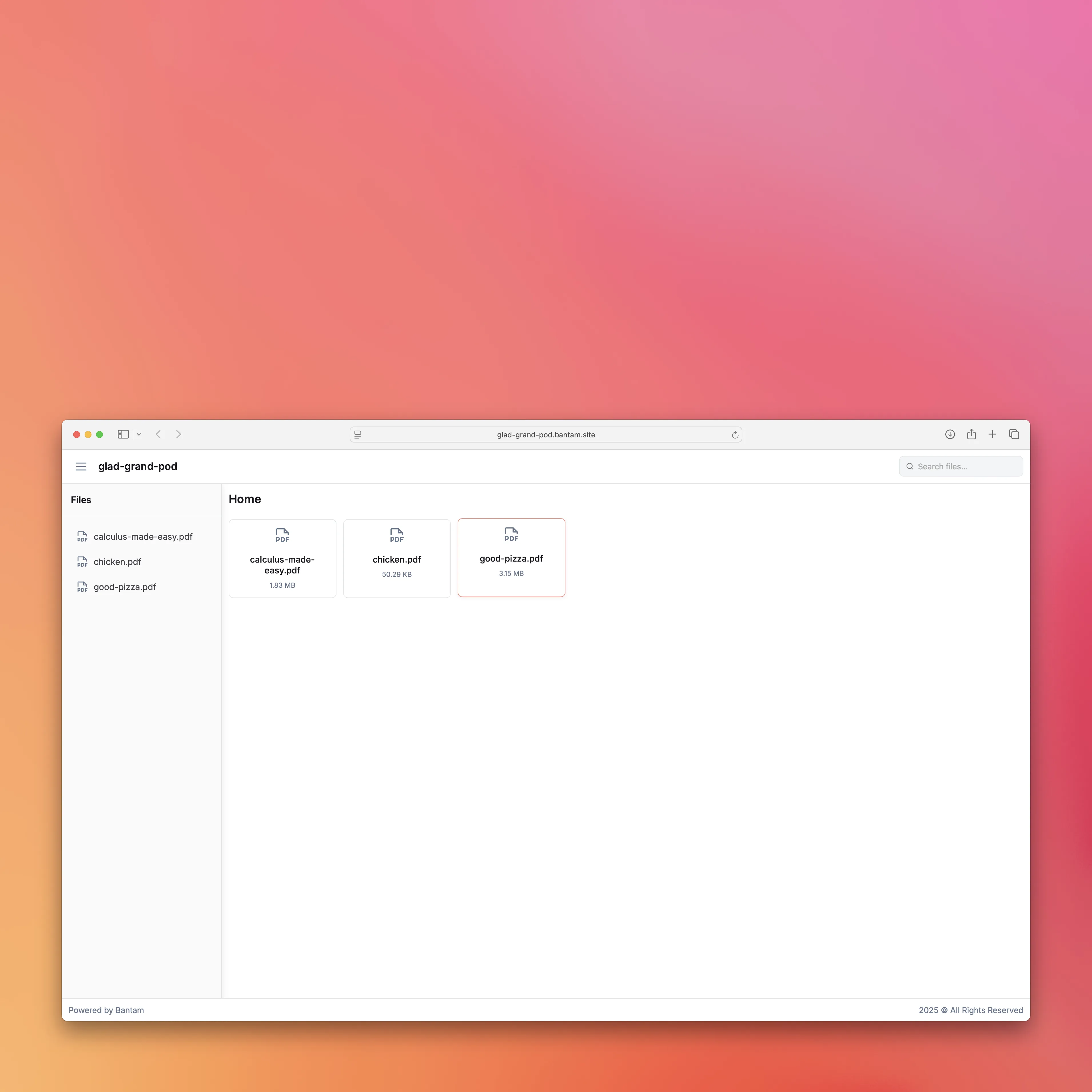This screenshot has width=1092, height=1092.
Task: Click PDF icon on calculus-made-easy card
Action: (x=283, y=535)
